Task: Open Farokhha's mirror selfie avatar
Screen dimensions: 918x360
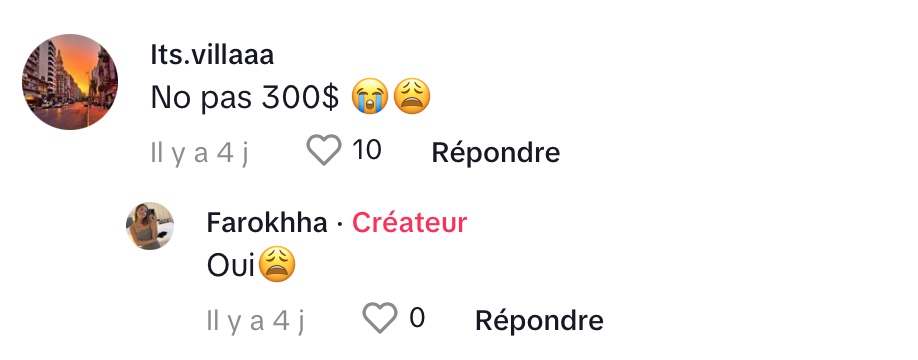Action: tap(150, 226)
